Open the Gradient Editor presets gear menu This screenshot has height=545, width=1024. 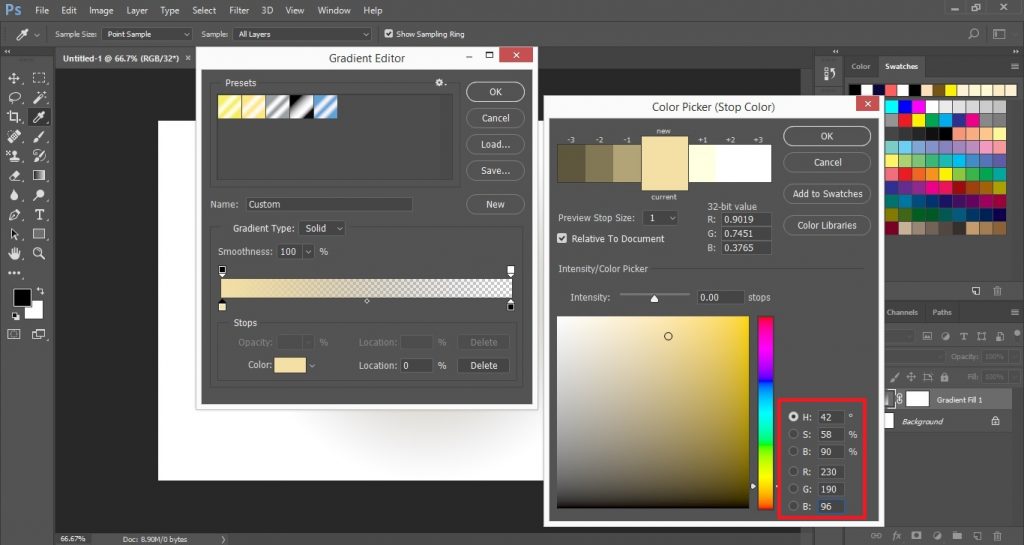pos(441,83)
